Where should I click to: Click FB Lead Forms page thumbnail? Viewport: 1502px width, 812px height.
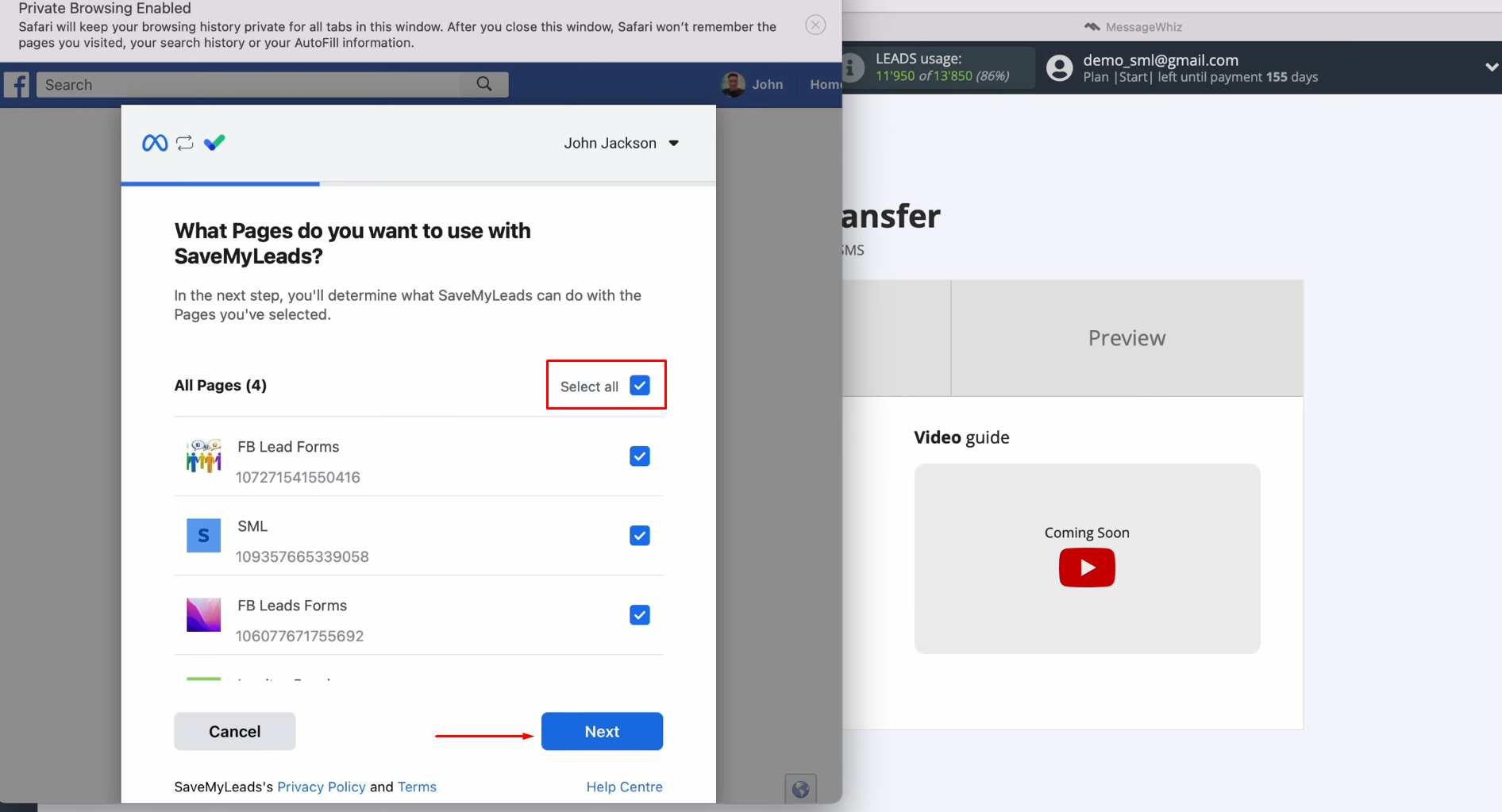204,456
